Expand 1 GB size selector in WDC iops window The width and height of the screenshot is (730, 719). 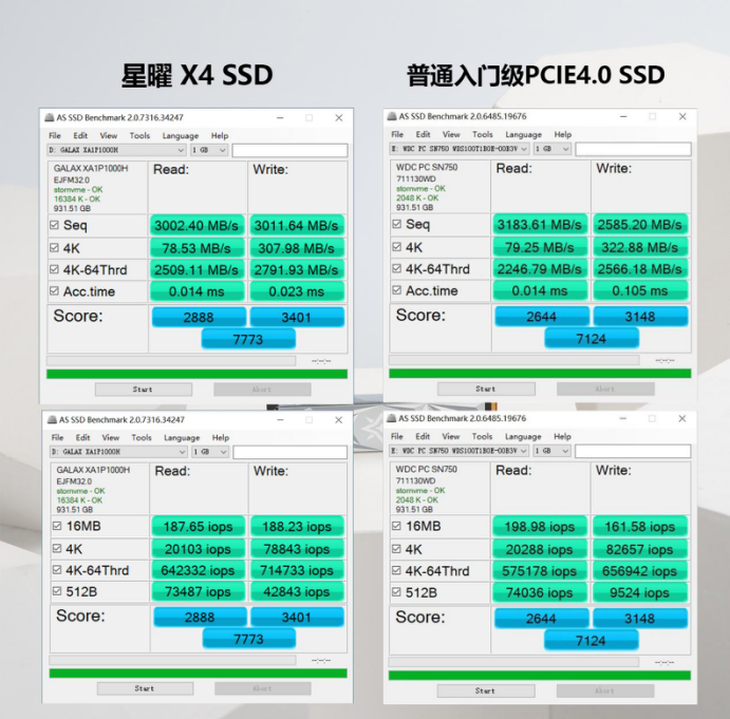point(552,451)
